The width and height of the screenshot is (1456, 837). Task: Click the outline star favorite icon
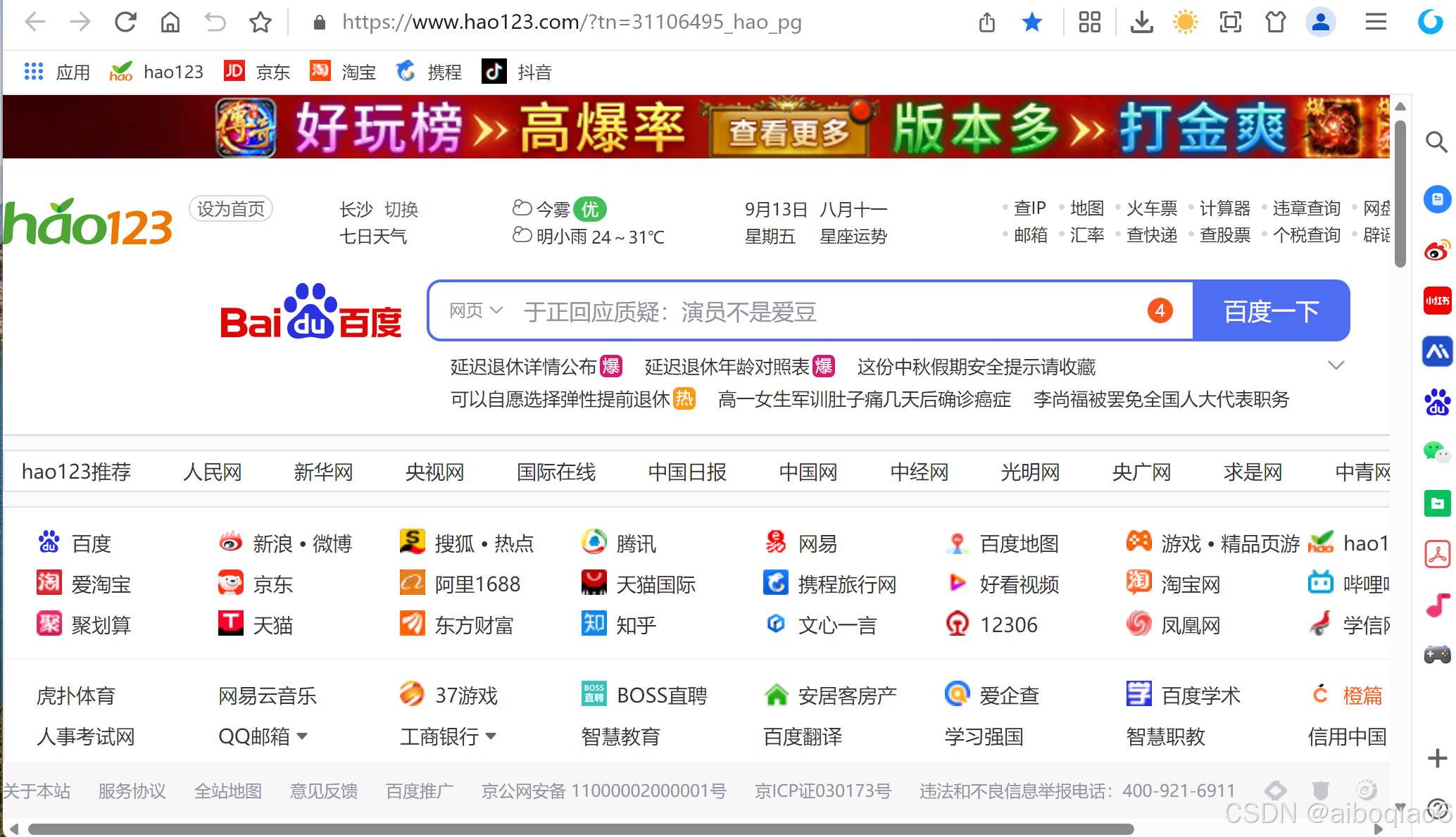click(x=261, y=22)
